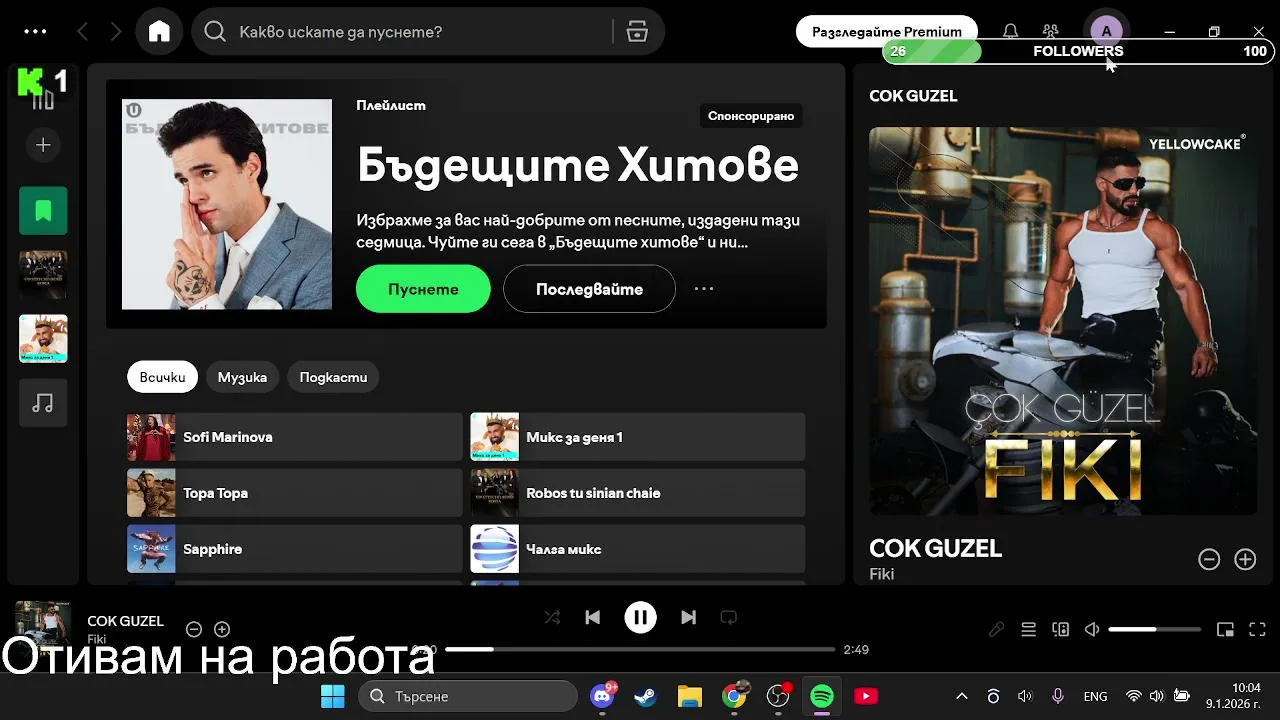This screenshot has height=720, width=1280.
Task: Add to library with plus in right panel
Action: (x=1245, y=560)
